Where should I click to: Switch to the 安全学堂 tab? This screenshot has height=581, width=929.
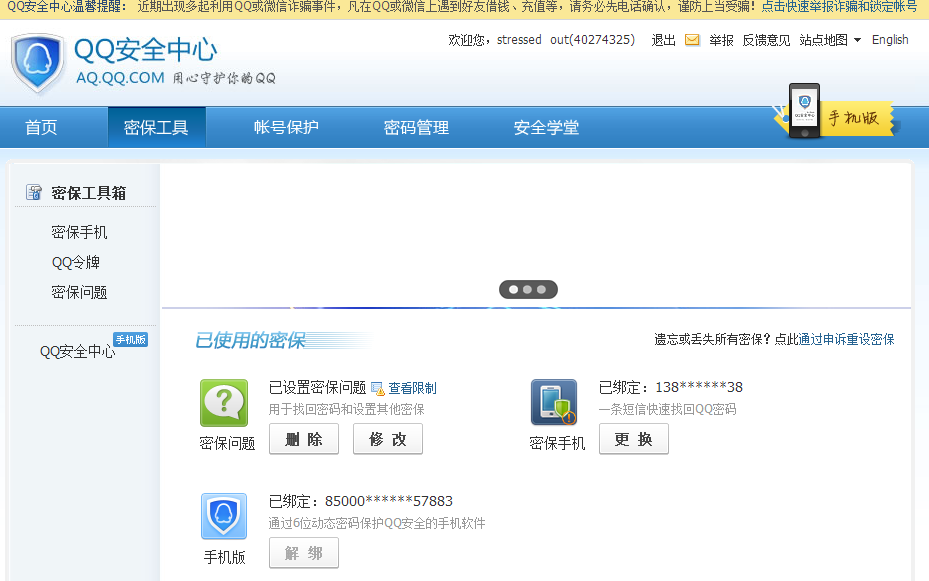546,127
